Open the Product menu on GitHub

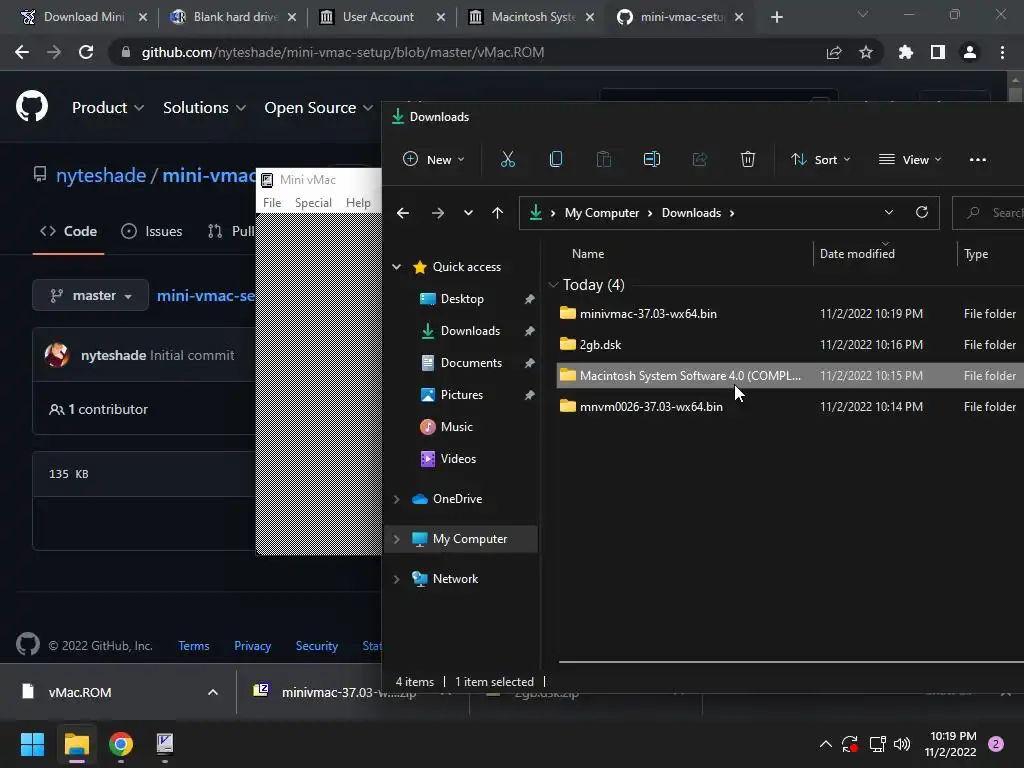coord(108,108)
